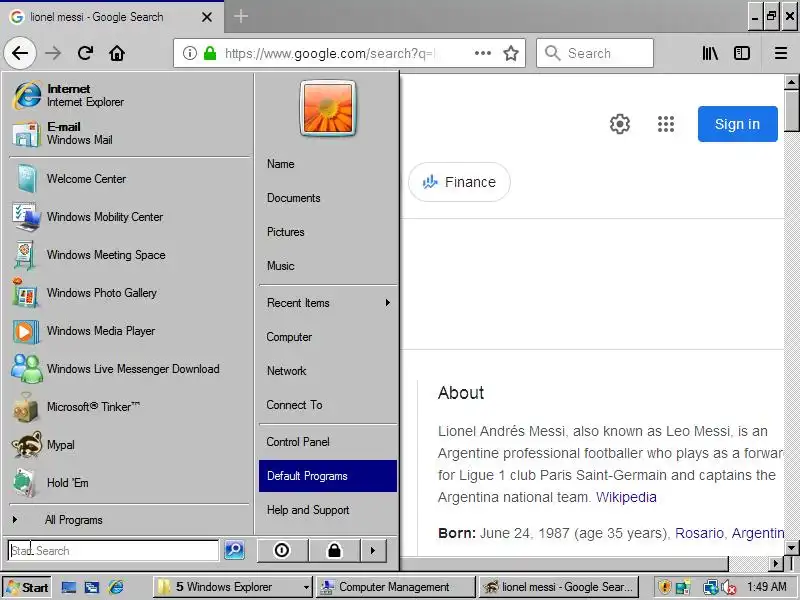800x600 pixels.
Task: Launch Internet Explorer from quick launch
Action: (x=116, y=587)
